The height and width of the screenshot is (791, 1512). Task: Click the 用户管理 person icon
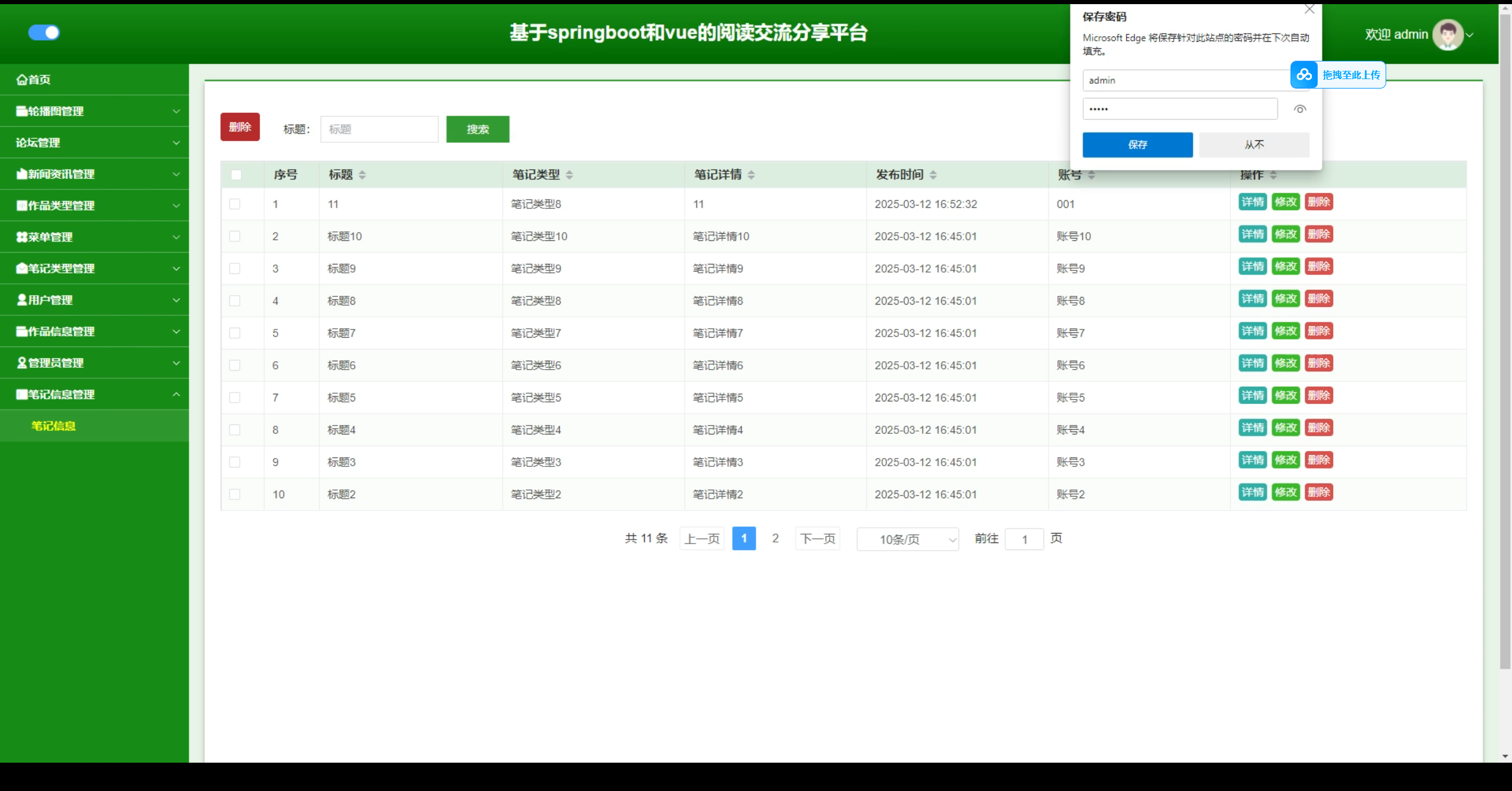pyautogui.click(x=22, y=300)
